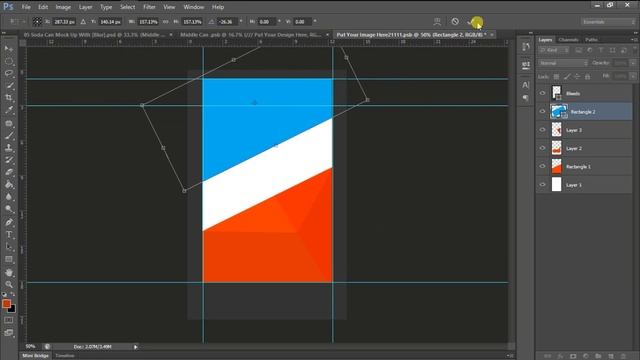640x360 pixels.
Task: Select the Healing Brush tool
Action: click(x=9, y=123)
